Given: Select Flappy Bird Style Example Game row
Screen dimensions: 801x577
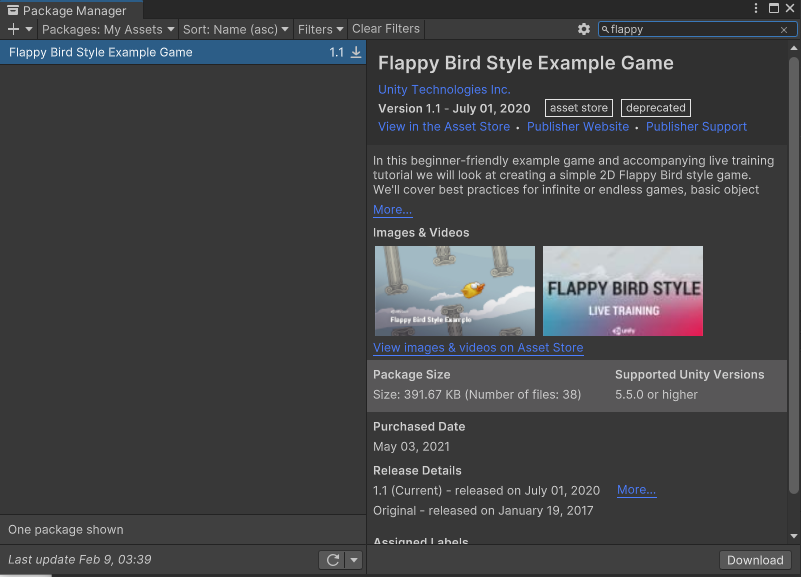Looking at the screenshot, I should pyautogui.click(x=183, y=52).
